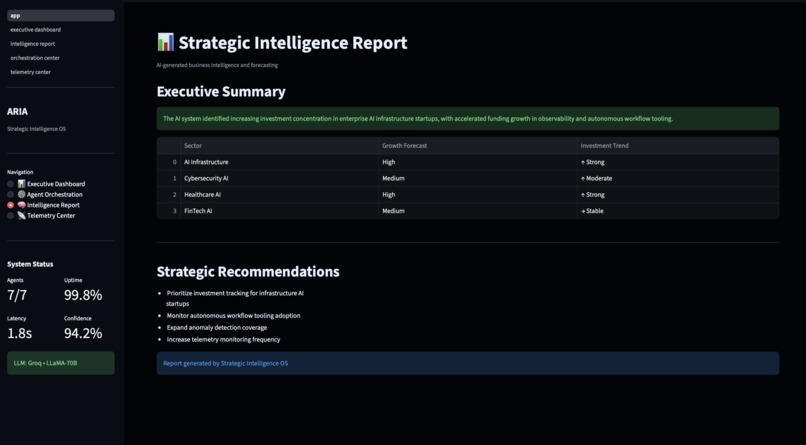Click the bar chart icon beside report title
The height and width of the screenshot is (445, 806).
click(166, 42)
